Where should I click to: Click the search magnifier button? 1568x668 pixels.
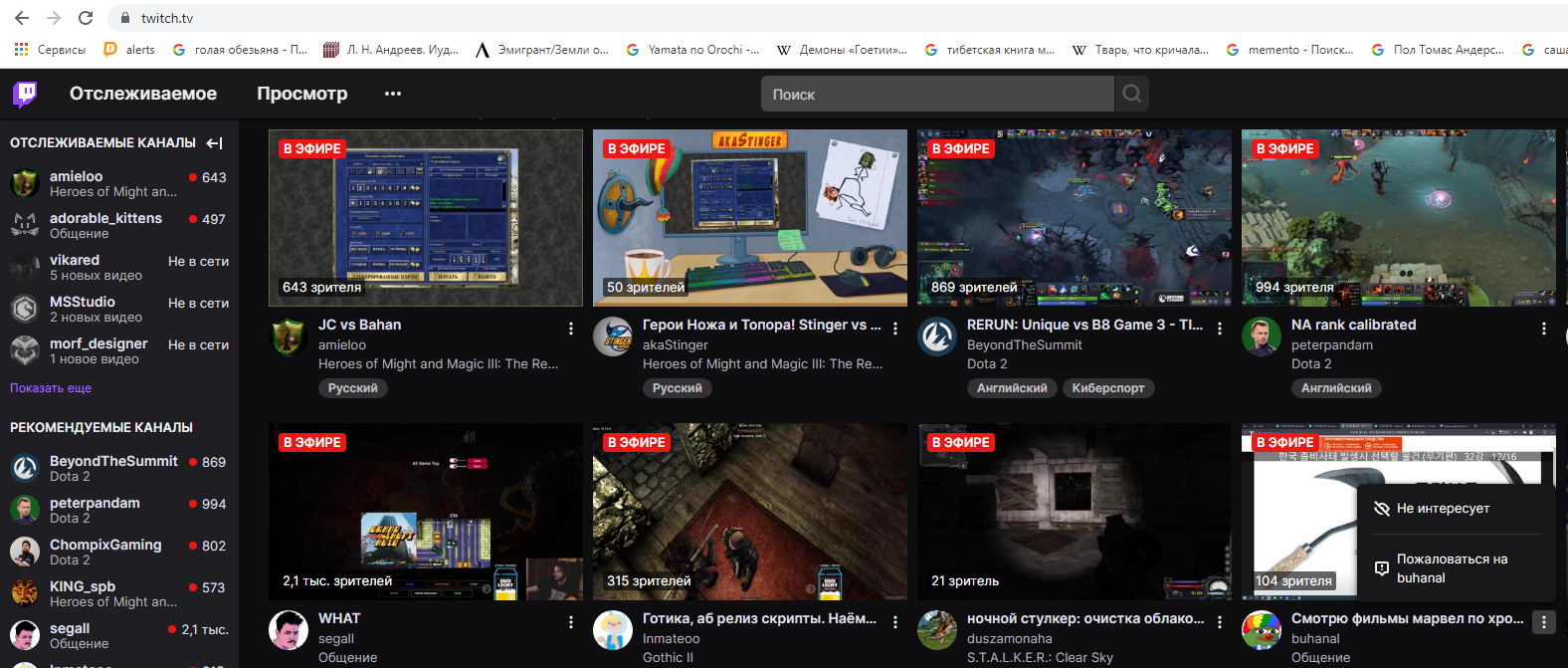[x=1131, y=94]
